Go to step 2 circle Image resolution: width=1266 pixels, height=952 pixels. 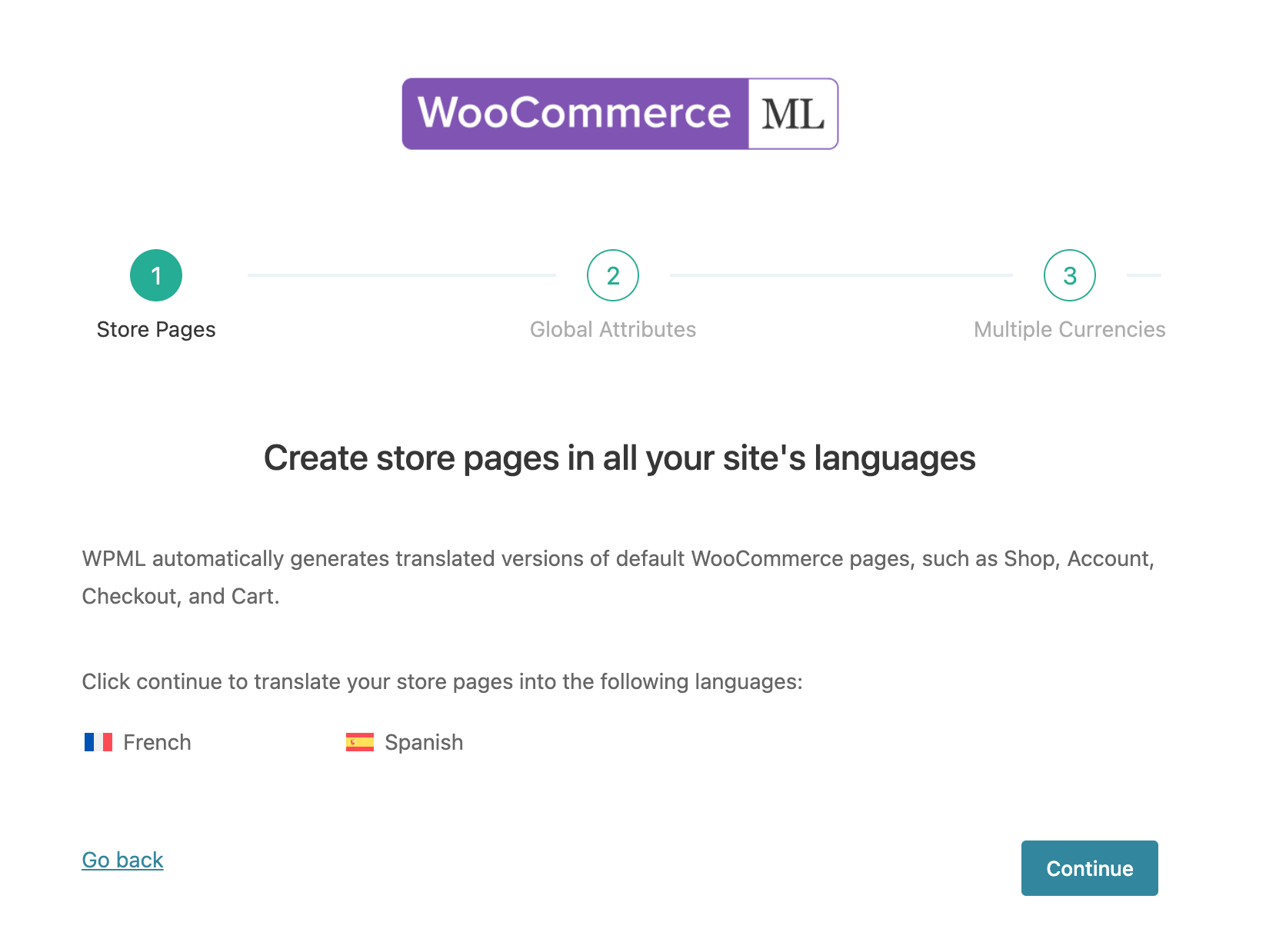(x=613, y=275)
